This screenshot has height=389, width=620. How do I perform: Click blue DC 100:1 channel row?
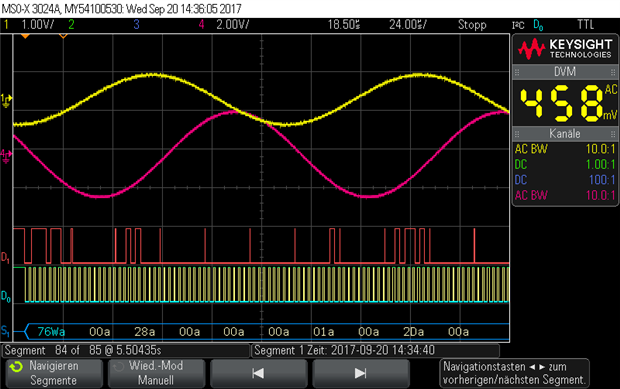(x=565, y=180)
